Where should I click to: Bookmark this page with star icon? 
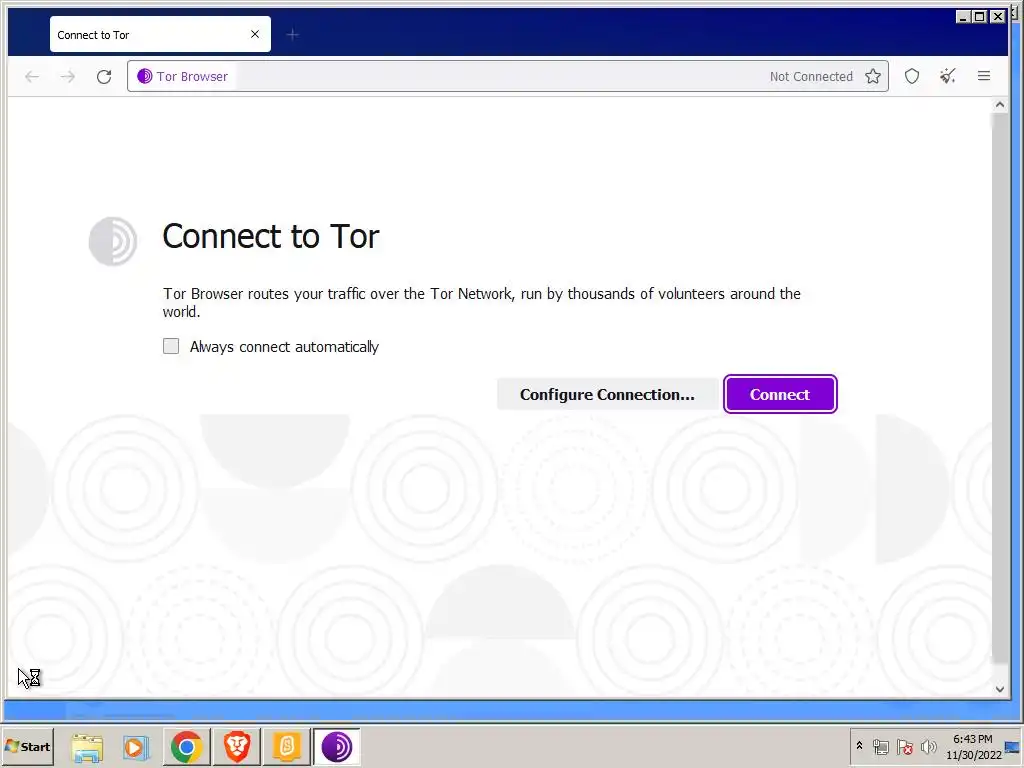(x=872, y=76)
